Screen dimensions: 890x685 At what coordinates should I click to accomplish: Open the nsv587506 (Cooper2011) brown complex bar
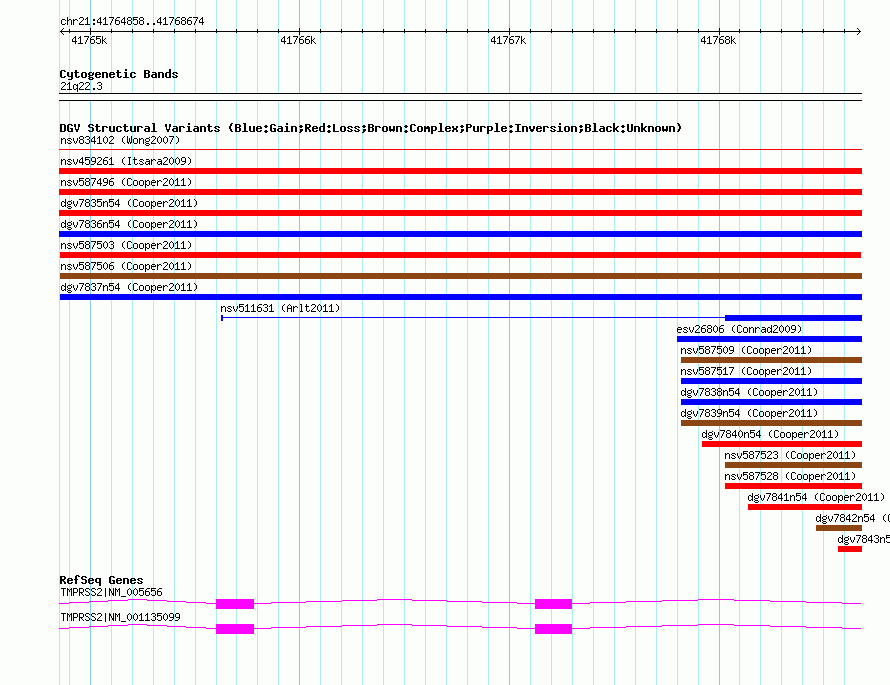460,276
